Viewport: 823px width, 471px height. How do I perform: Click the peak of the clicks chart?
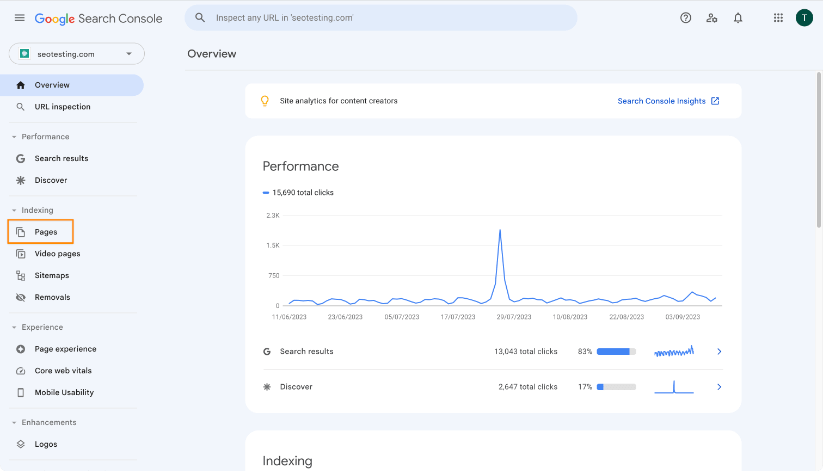click(x=500, y=230)
